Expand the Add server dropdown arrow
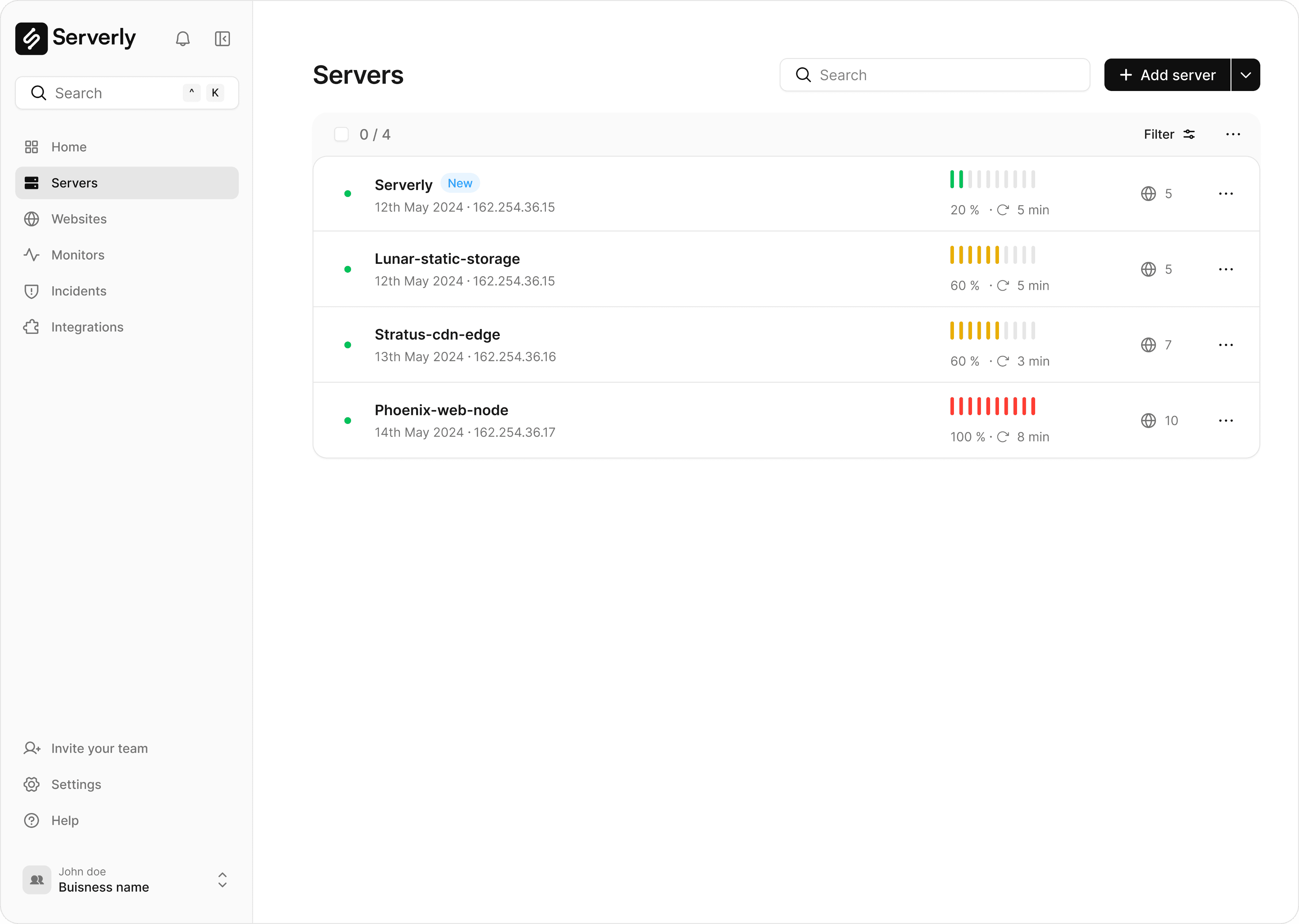Screen dimensions: 1299x924 click(x=1245, y=75)
